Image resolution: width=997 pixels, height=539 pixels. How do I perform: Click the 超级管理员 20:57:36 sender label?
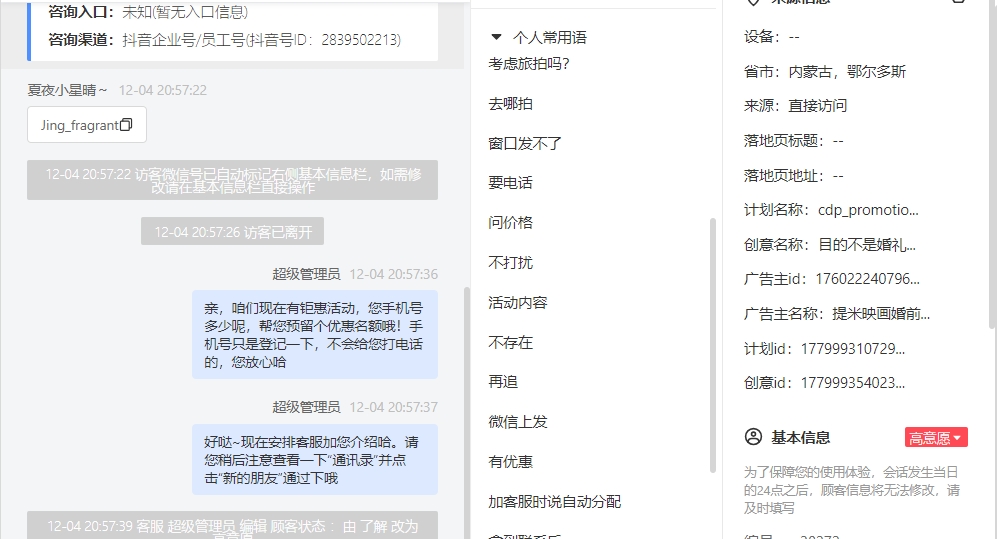pyautogui.click(x=306, y=274)
